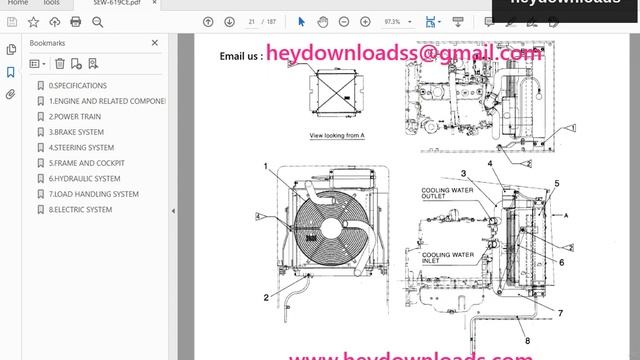Image resolution: width=640 pixels, height=360 pixels.
Task: Edit the current page number field
Action: tap(251, 22)
